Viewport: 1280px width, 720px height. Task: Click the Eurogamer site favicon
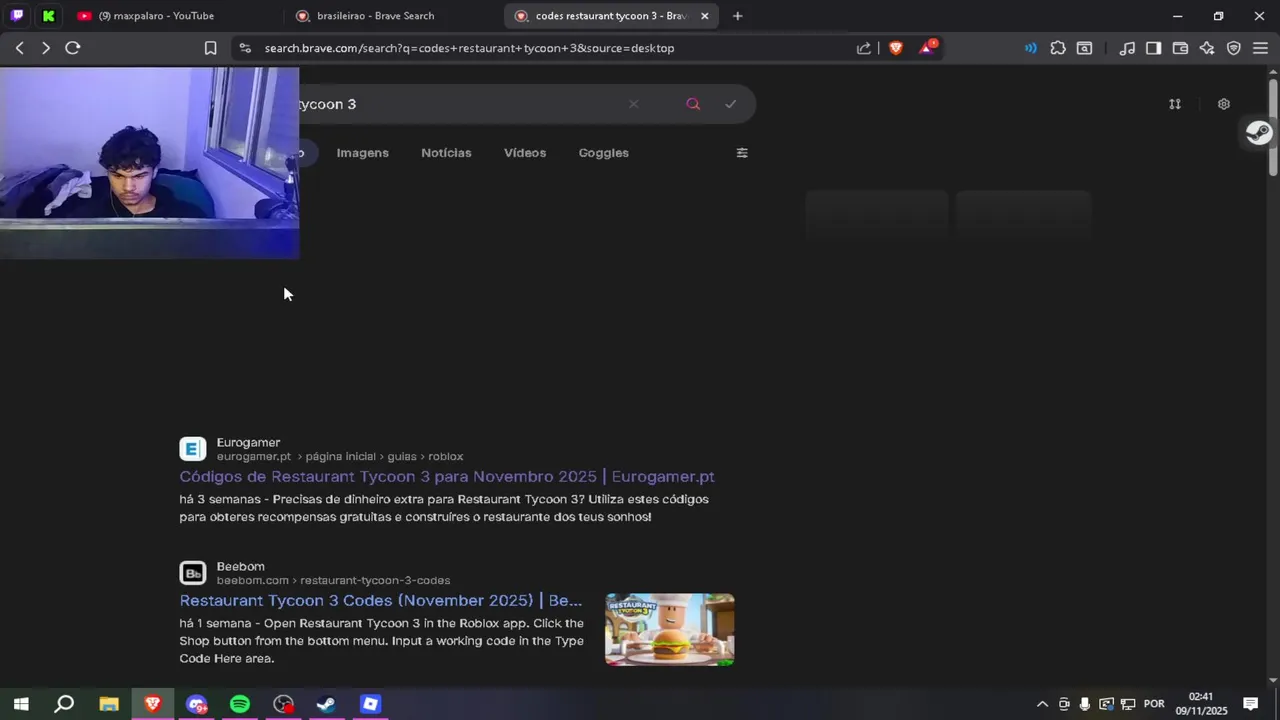tap(193, 449)
